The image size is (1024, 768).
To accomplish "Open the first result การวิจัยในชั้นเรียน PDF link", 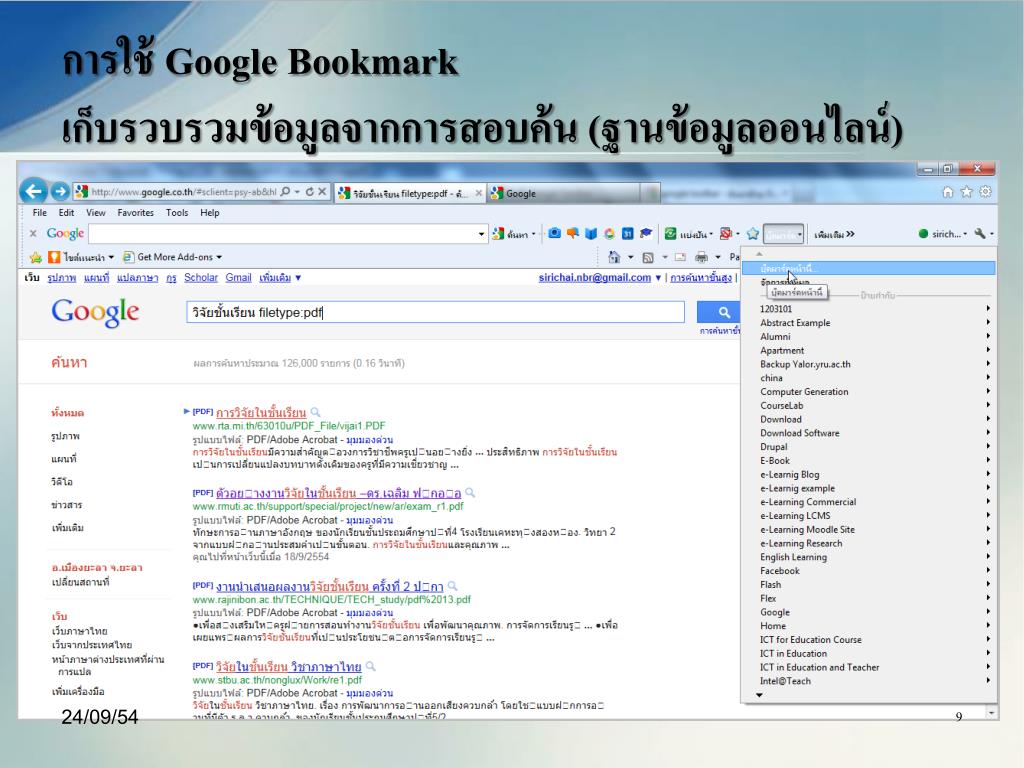I will click(261, 413).
